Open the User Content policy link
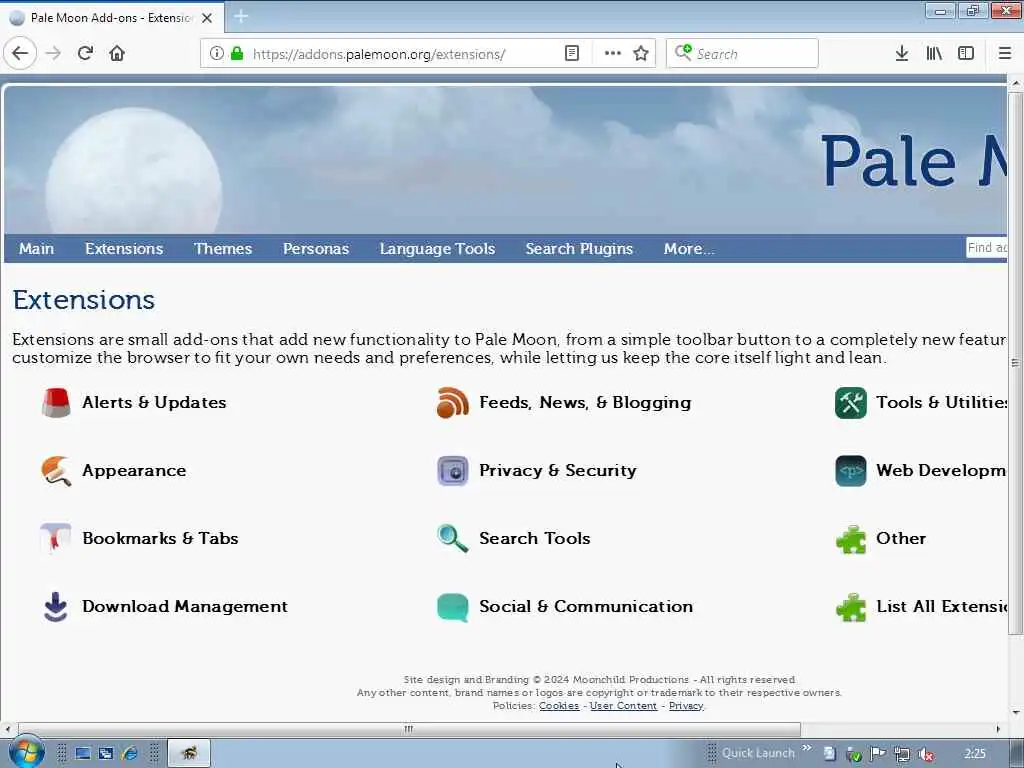1024x768 pixels. (623, 706)
